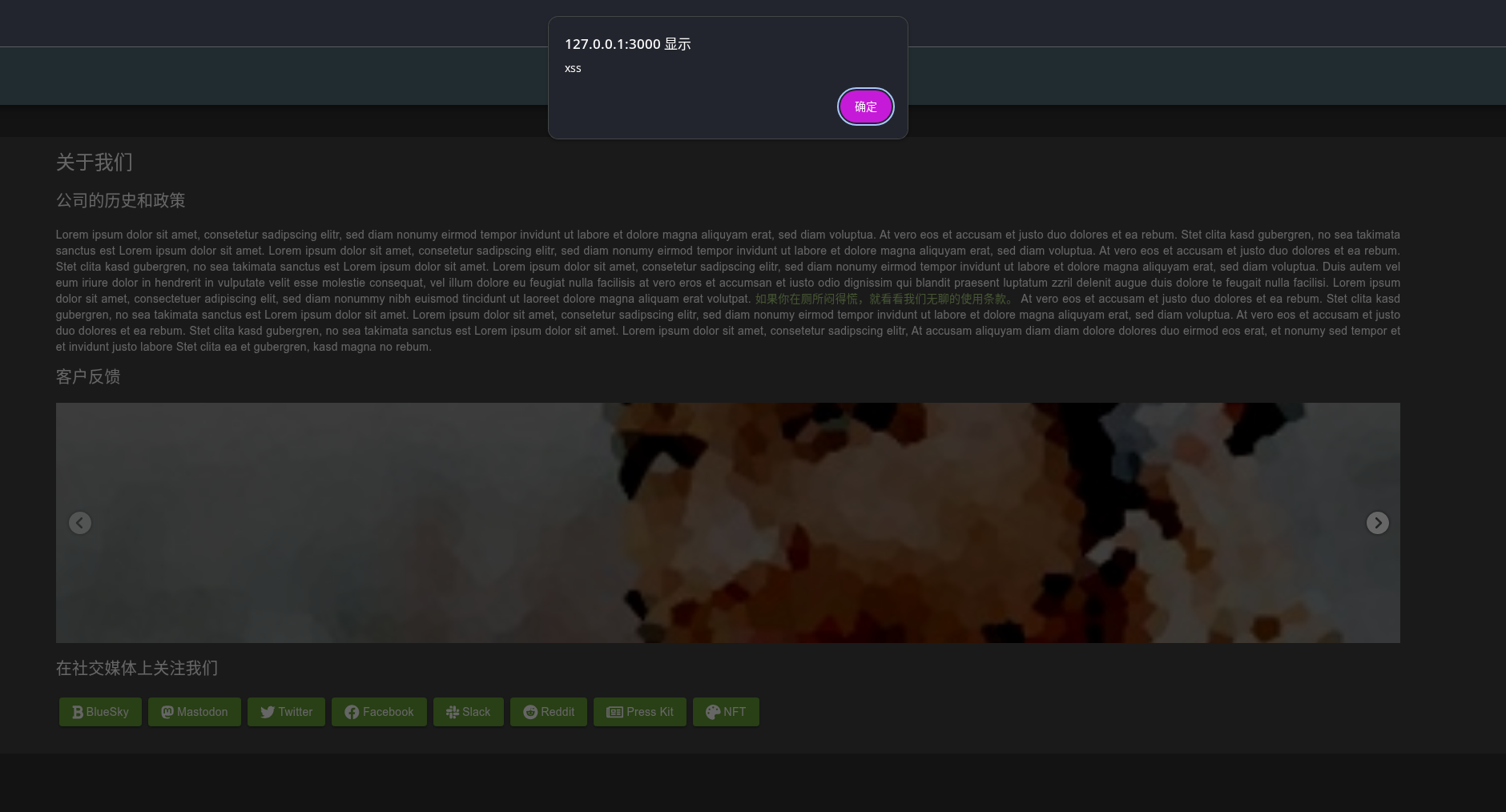Open the Press Kit button
Image resolution: width=1506 pixels, height=812 pixels.
pos(640,712)
